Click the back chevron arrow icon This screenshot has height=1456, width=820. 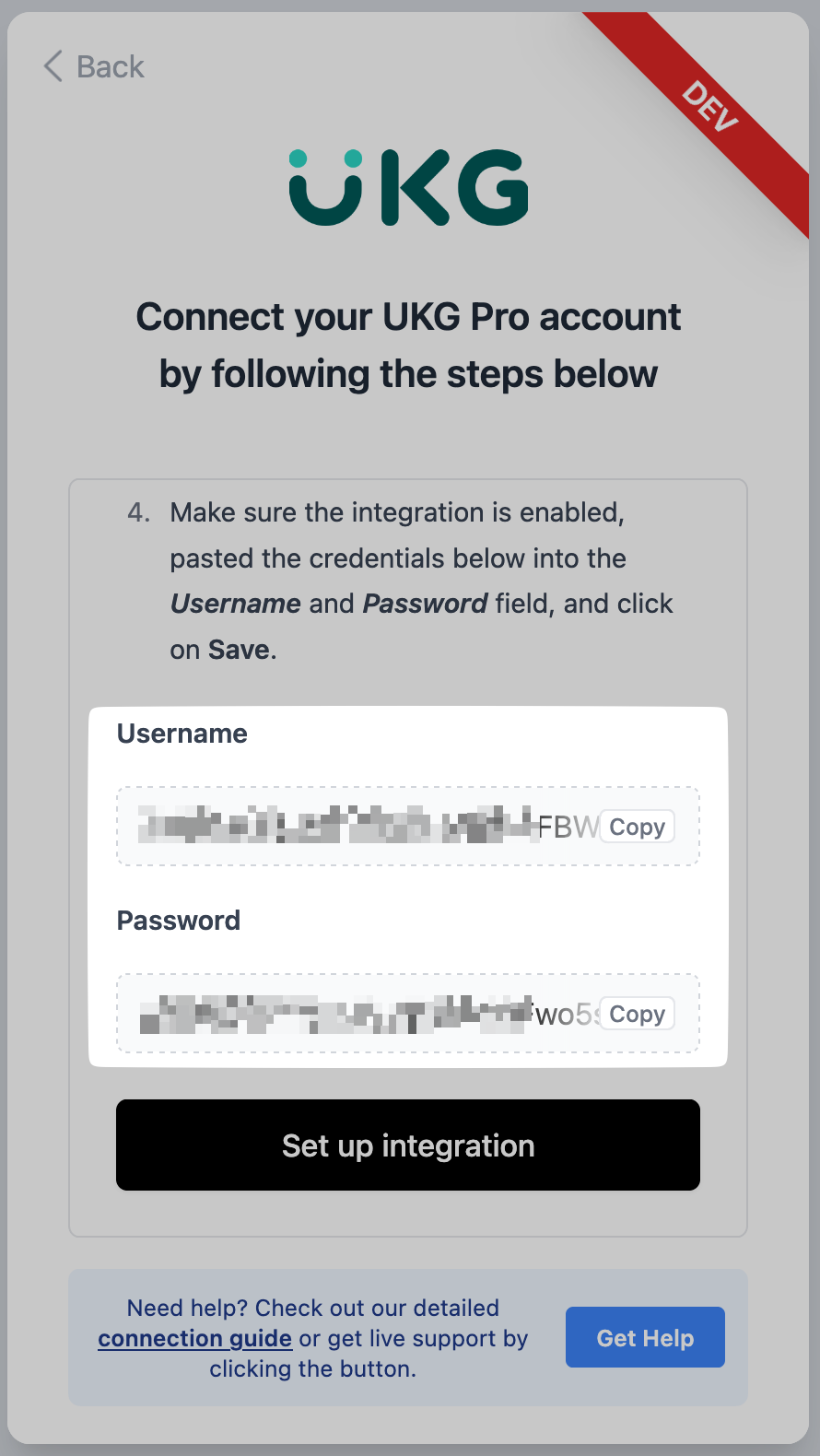(x=53, y=66)
